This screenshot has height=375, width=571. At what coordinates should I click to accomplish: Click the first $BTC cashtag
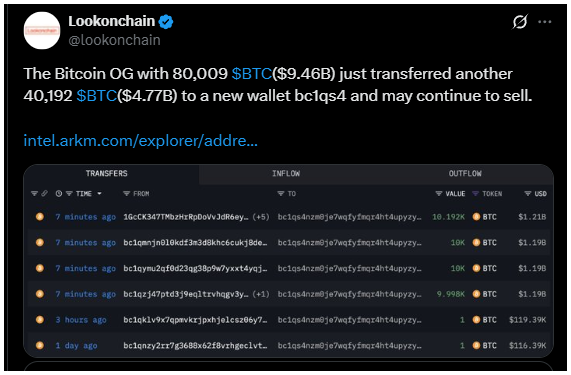tap(252, 74)
